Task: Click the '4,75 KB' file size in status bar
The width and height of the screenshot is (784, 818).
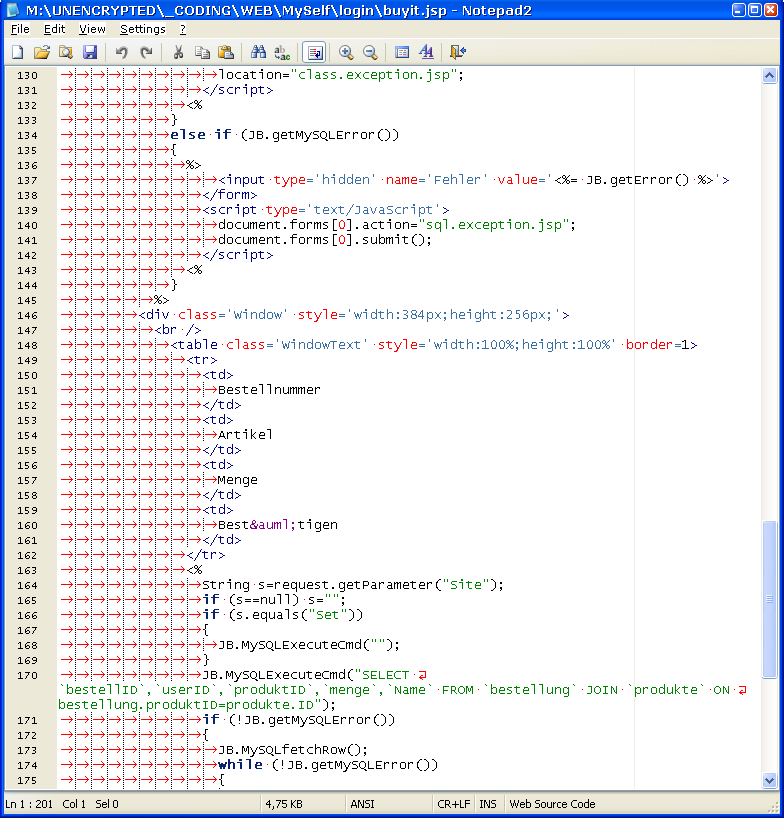Action: [284, 804]
